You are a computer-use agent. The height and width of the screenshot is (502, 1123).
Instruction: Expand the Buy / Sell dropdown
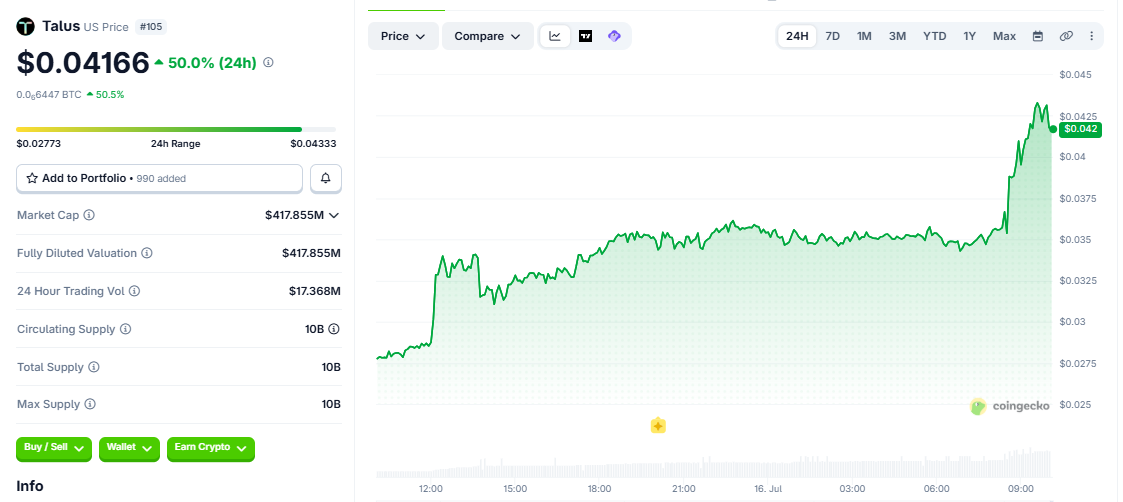pyautogui.click(x=54, y=448)
